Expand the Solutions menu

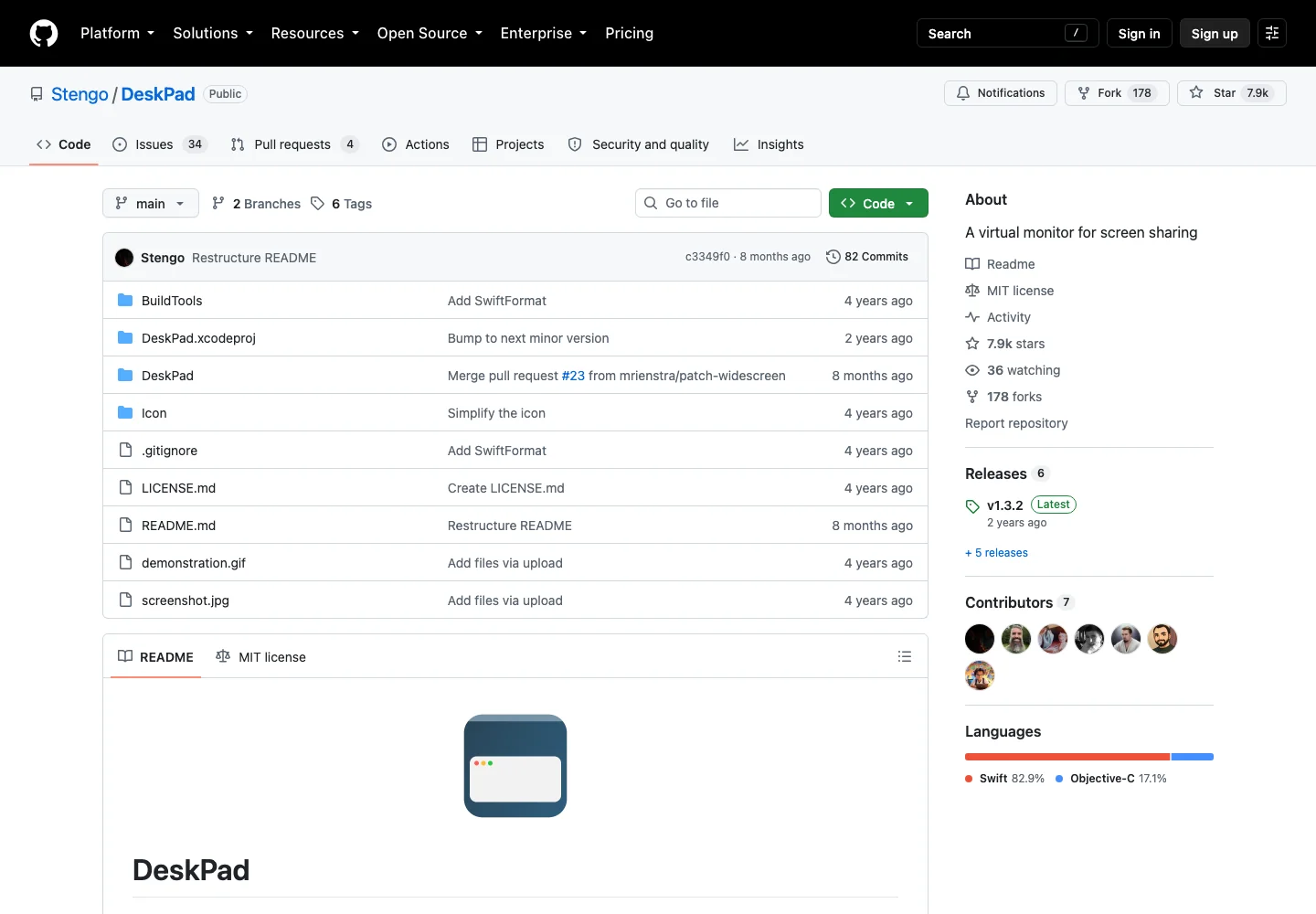(213, 33)
